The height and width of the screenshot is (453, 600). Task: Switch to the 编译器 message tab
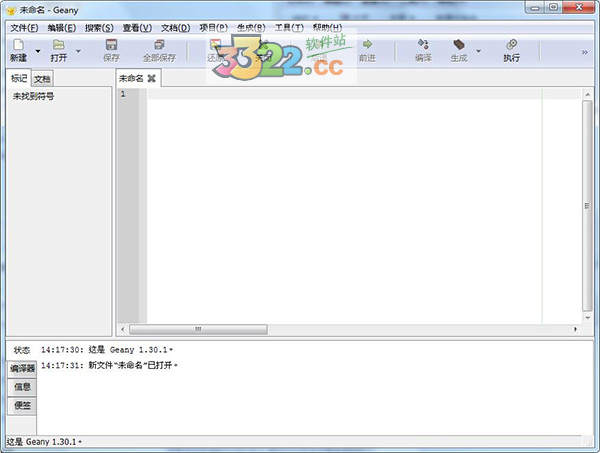(x=22, y=368)
